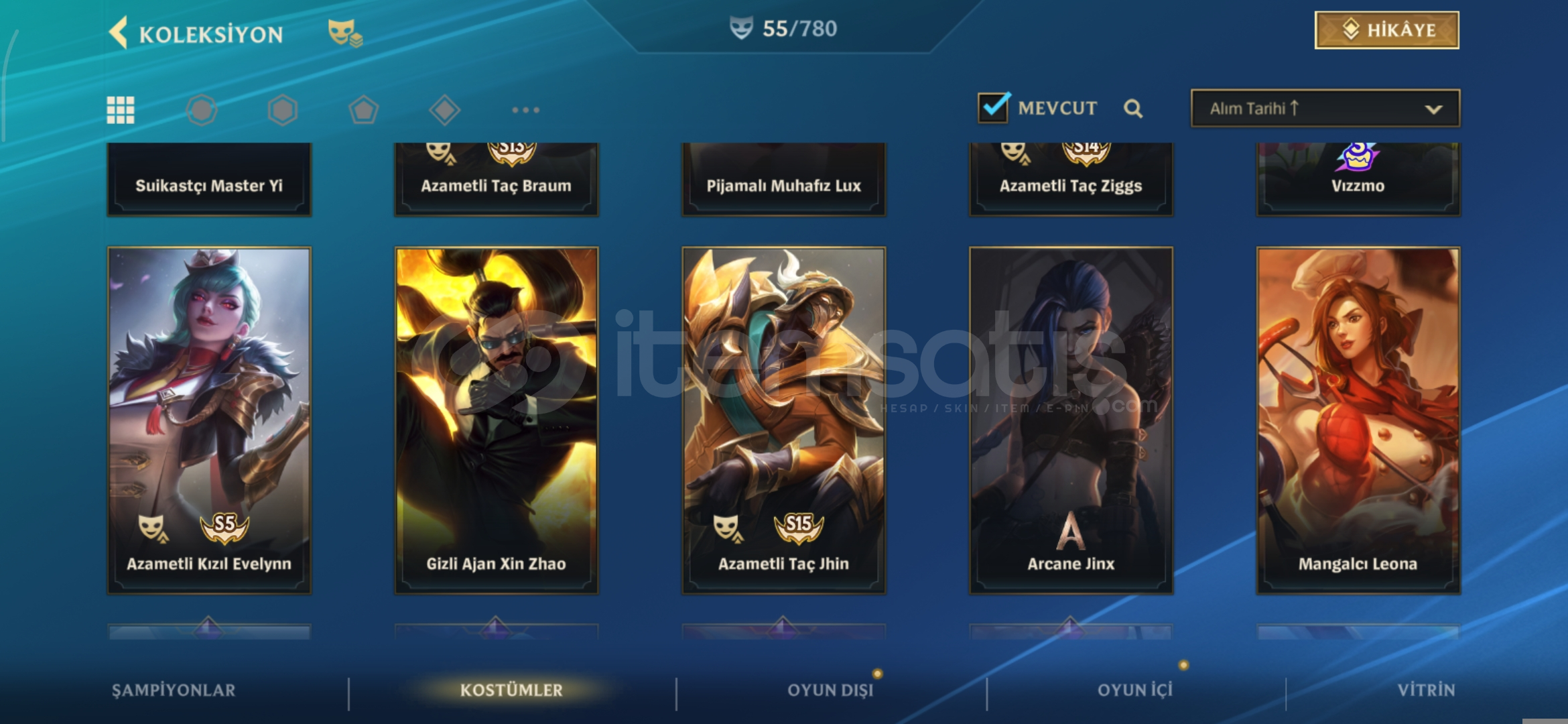Select the diamond rarity filter
Image resolution: width=1568 pixels, height=724 pixels.
[444, 110]
